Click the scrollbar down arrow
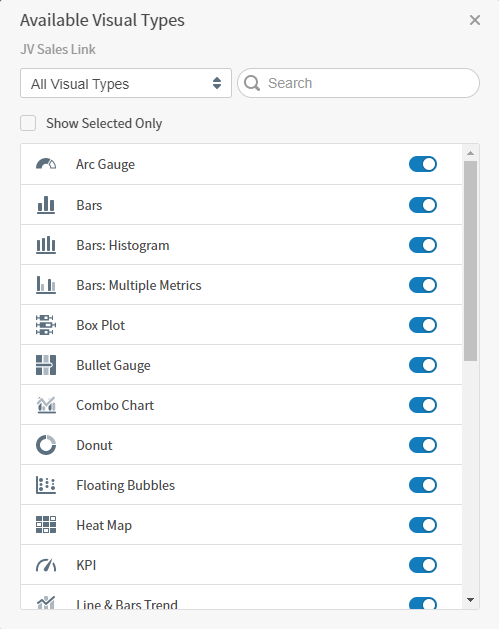499x629 pixels. pos(471,600)
